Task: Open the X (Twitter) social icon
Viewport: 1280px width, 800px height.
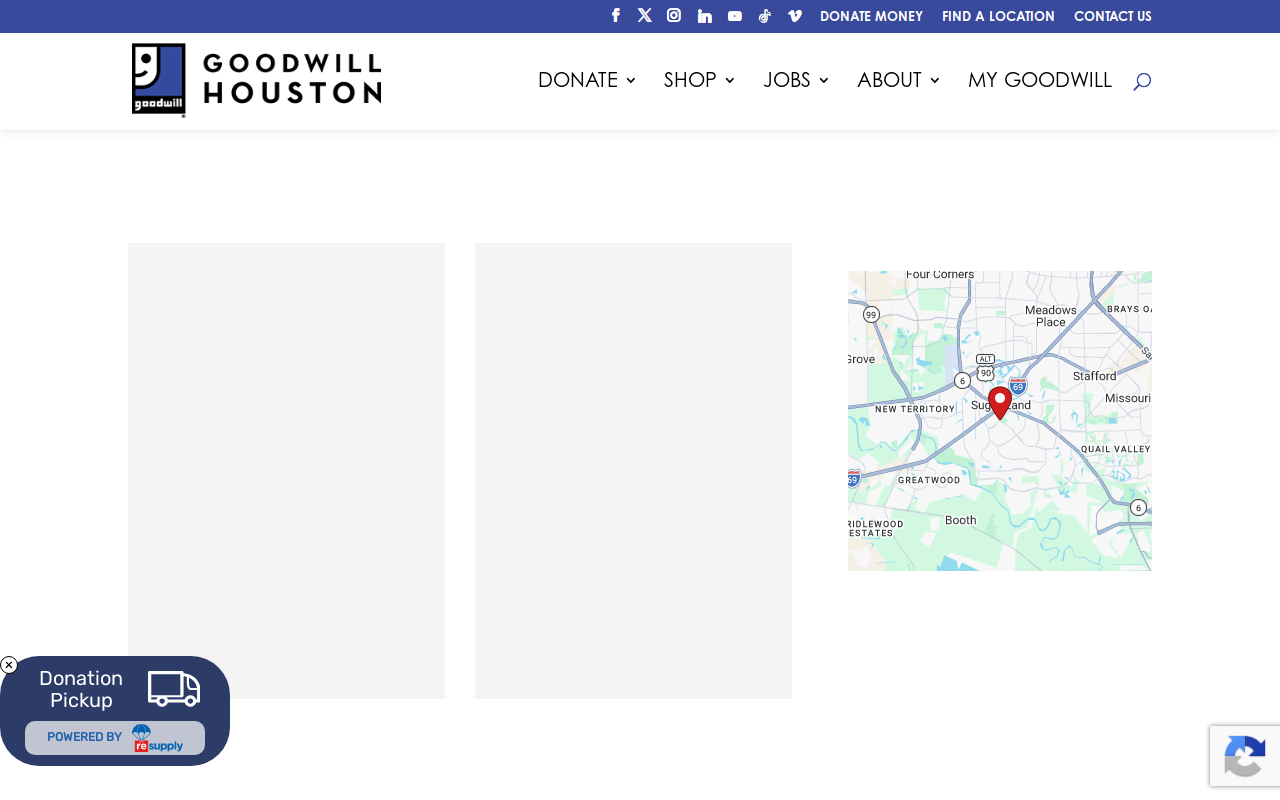Action: [645, 16]
